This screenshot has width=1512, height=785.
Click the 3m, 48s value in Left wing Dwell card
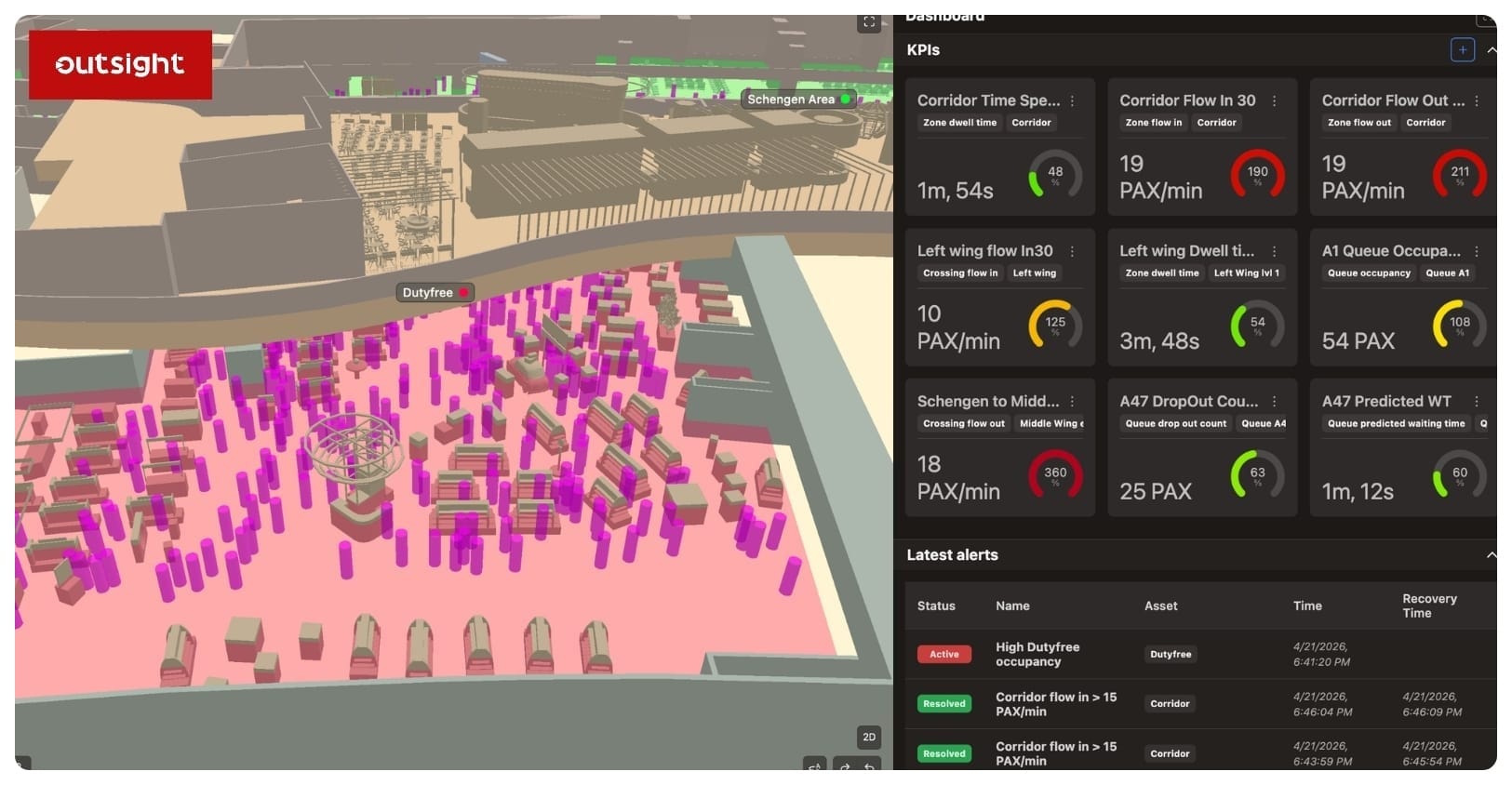[x=1159, y=341]
